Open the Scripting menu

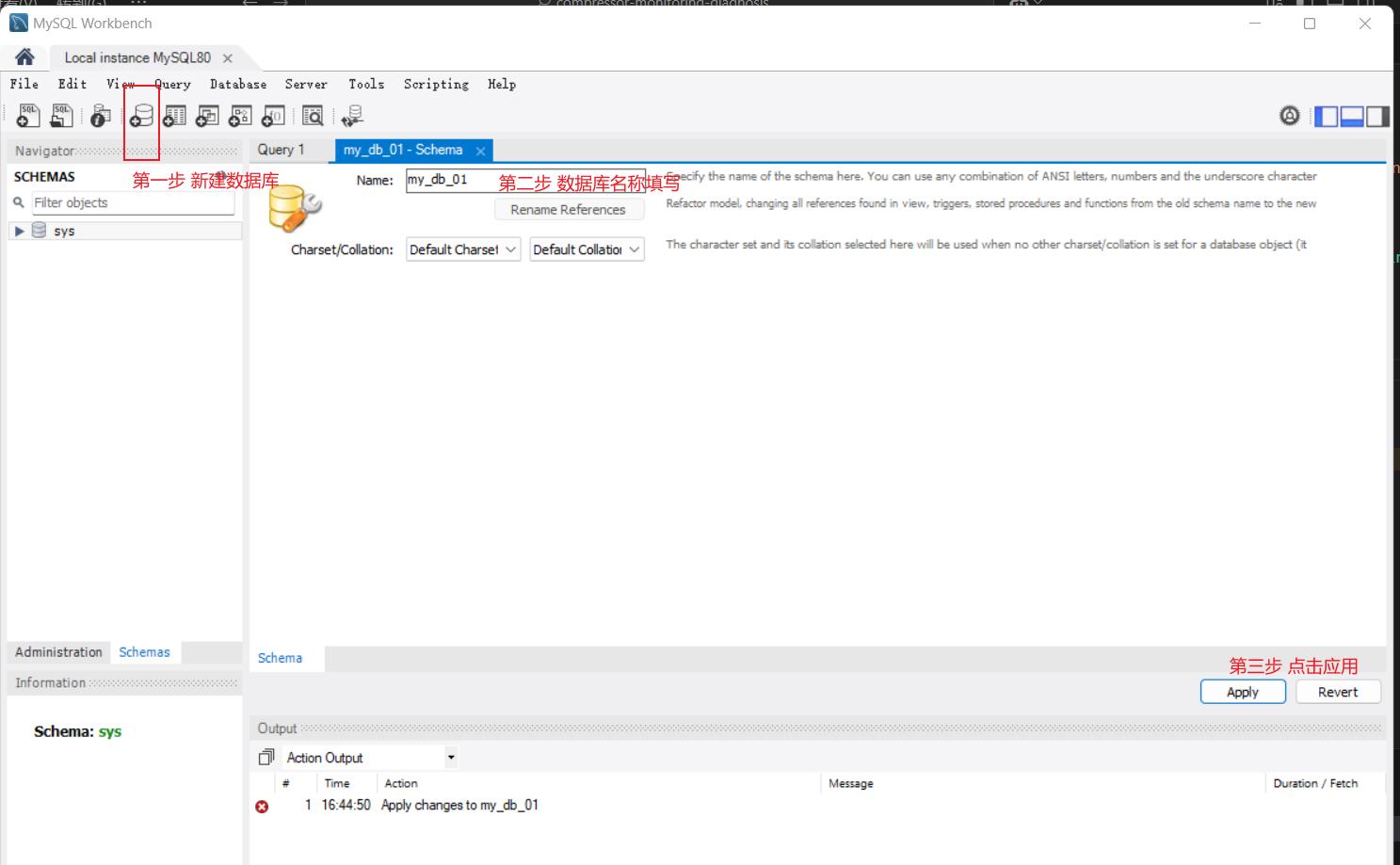[436, 84]
